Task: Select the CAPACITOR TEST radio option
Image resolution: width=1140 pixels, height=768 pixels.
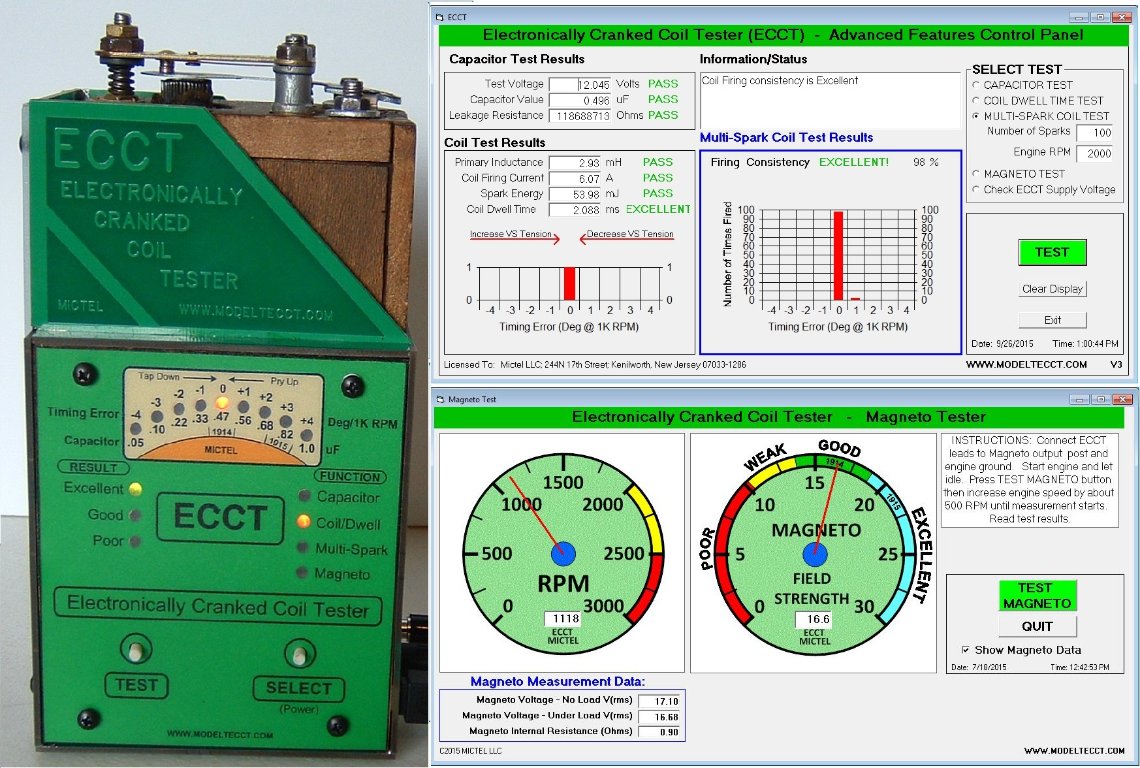Action: pyautogui.click(x=976, y=85)
